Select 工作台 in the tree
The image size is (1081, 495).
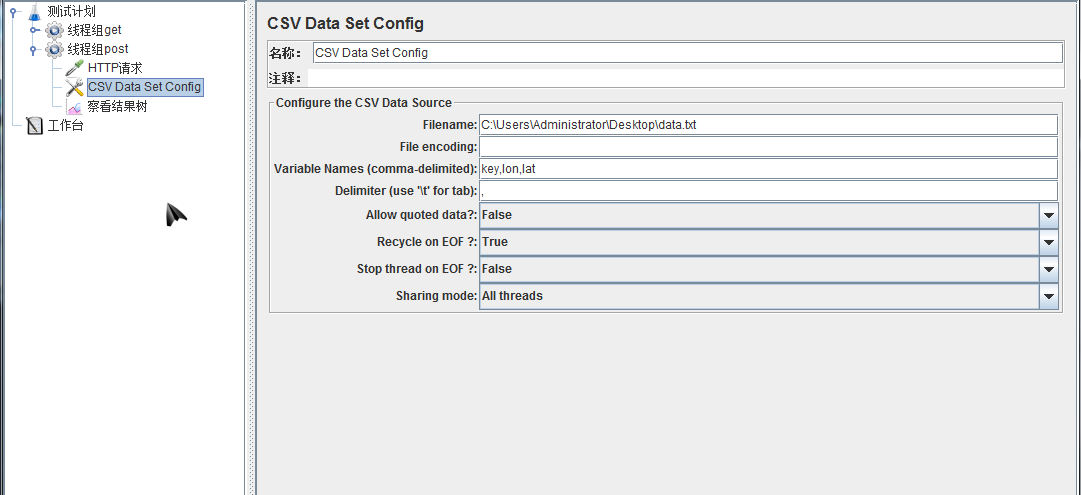tap(65, 126)
